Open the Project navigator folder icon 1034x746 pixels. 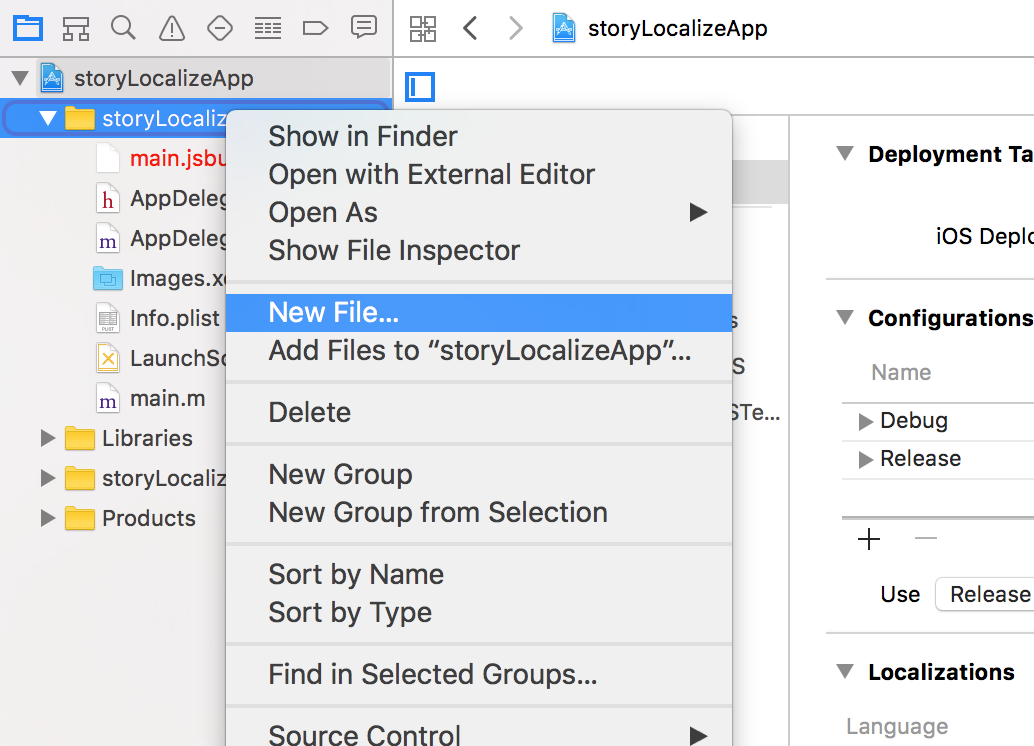click(x=28, y=28)
